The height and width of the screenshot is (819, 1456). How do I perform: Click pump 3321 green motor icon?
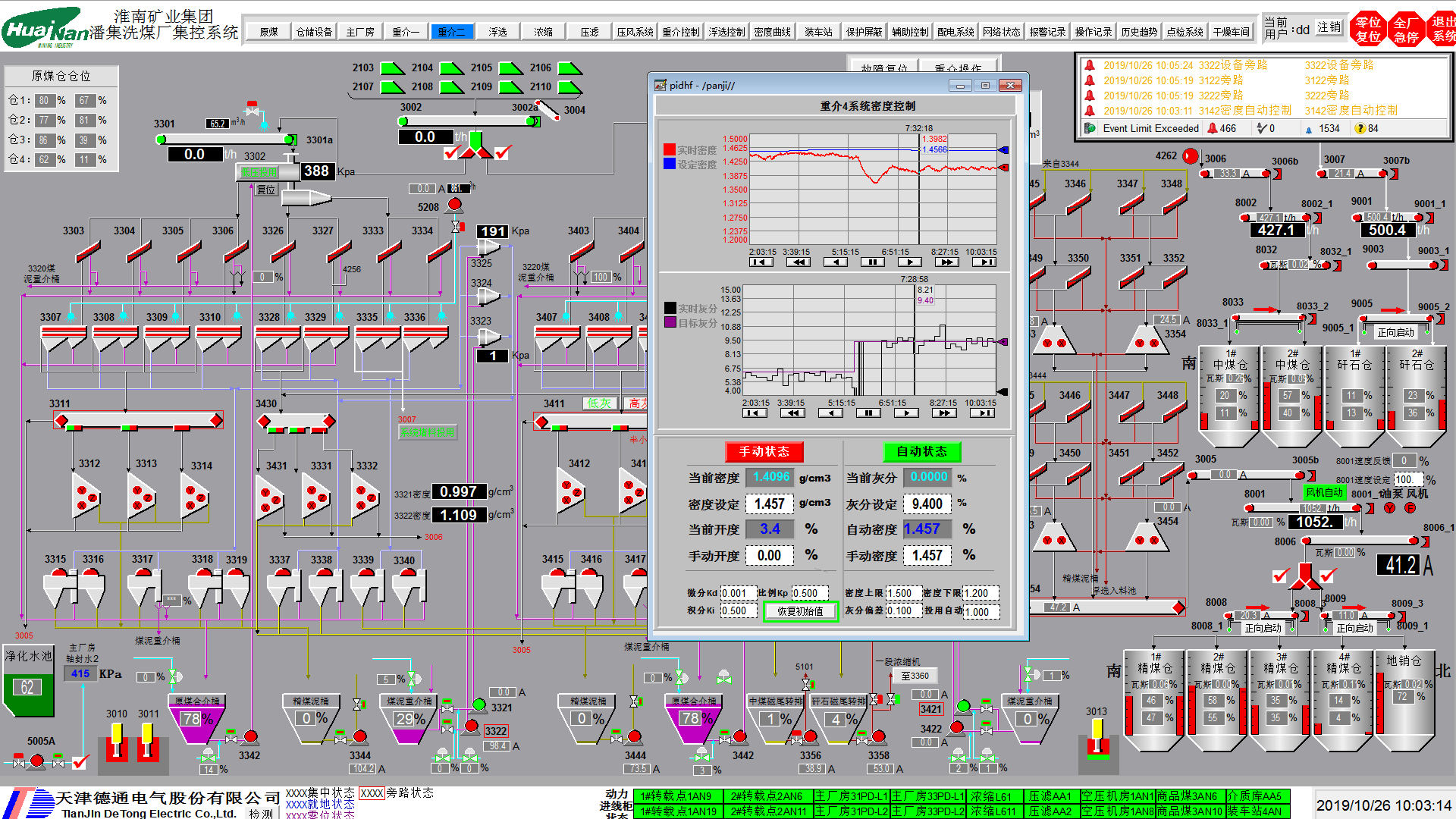tap(479, 705)
